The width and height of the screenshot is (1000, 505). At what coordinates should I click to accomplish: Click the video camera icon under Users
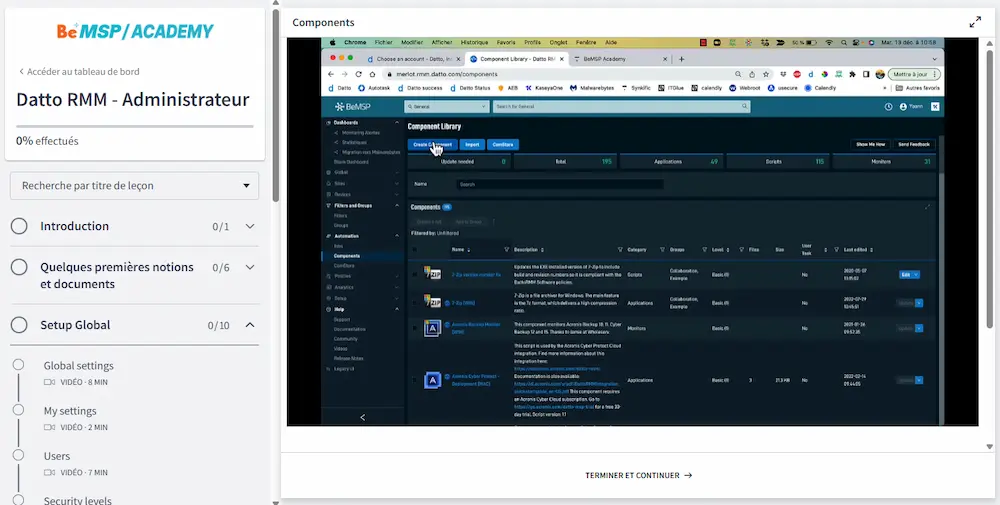[49, 472]
